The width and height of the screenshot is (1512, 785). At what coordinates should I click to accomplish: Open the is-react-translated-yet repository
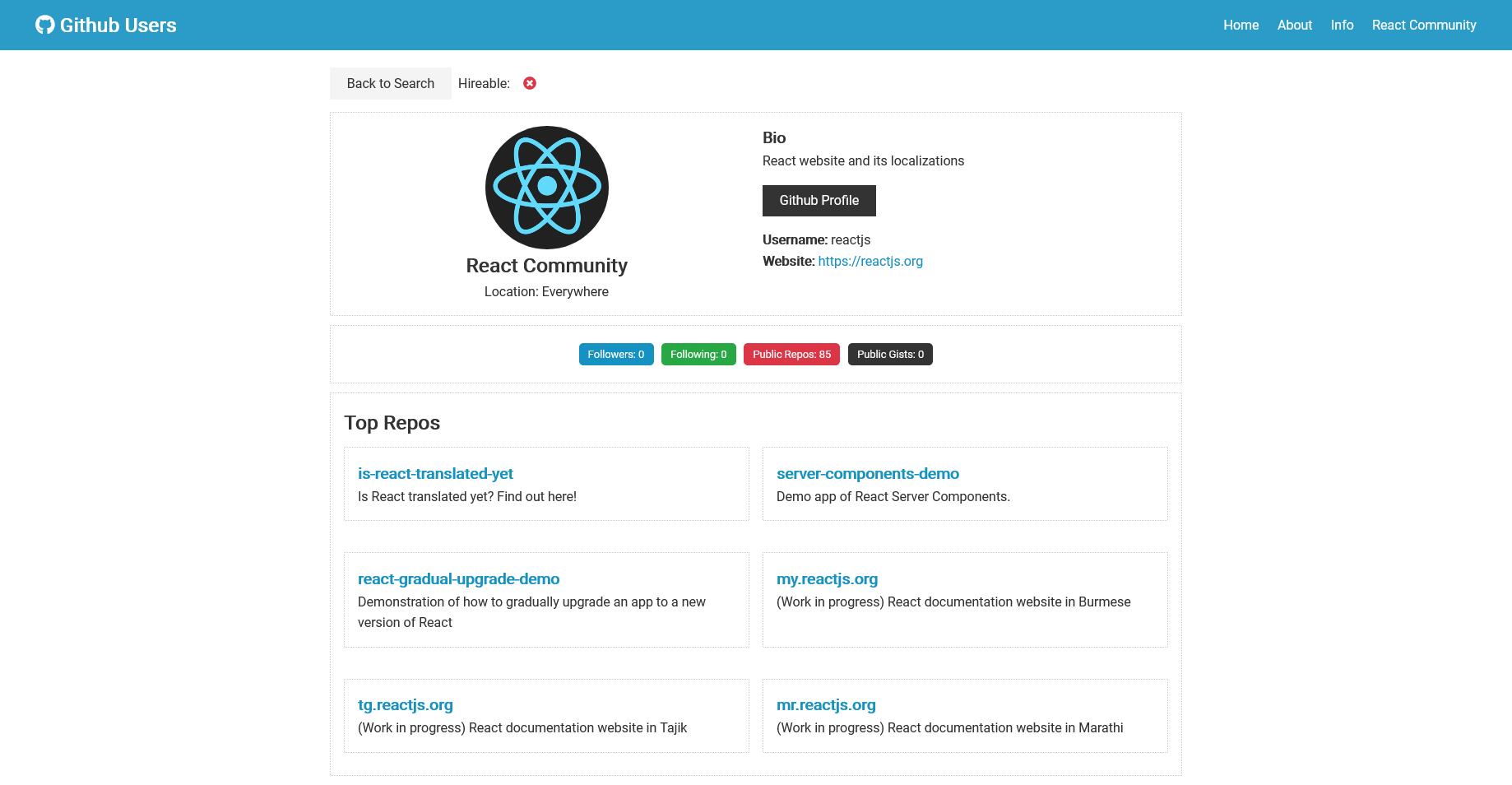pos(435,473)
